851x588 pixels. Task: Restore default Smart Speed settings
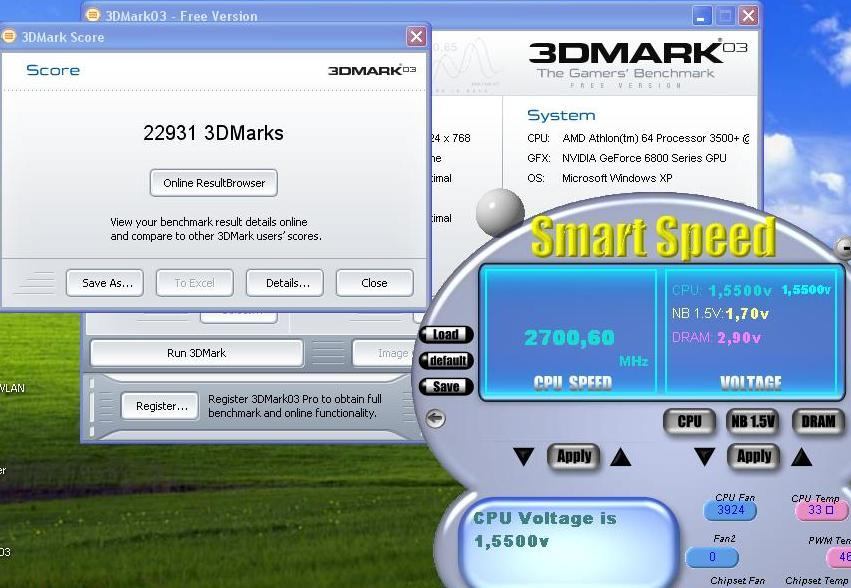point(446,361)
